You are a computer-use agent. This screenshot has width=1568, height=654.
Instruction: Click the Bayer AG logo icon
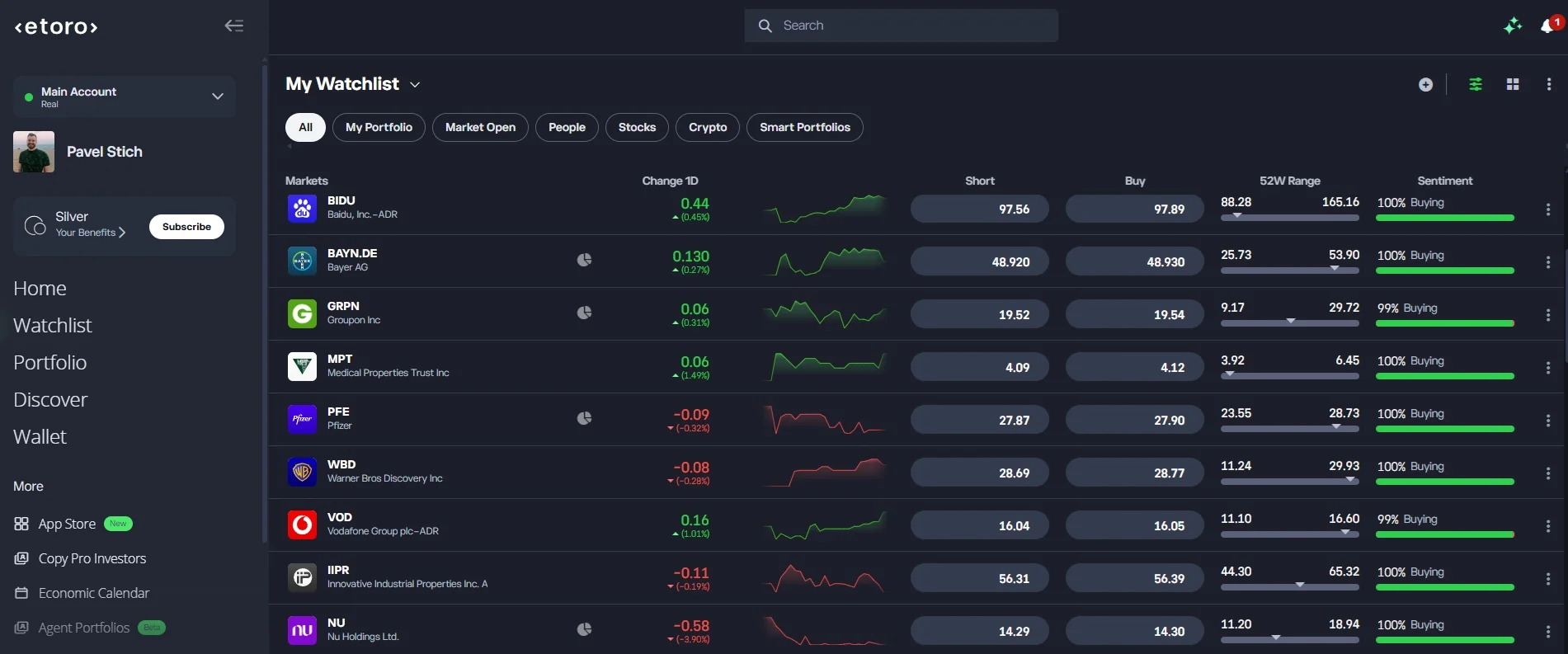pos(302,261)
